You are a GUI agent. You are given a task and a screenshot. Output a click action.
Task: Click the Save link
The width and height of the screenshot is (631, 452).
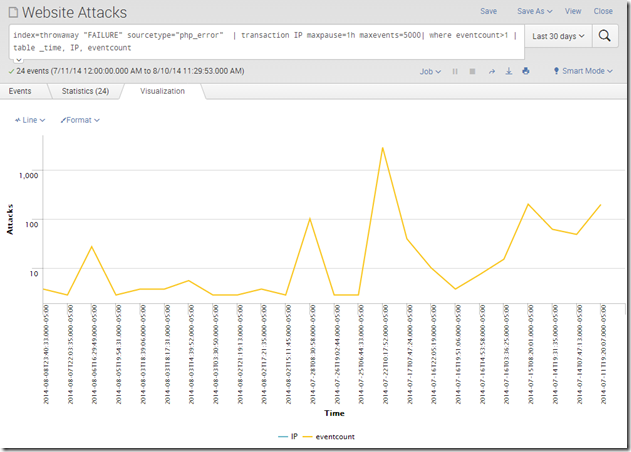[488, 11]
